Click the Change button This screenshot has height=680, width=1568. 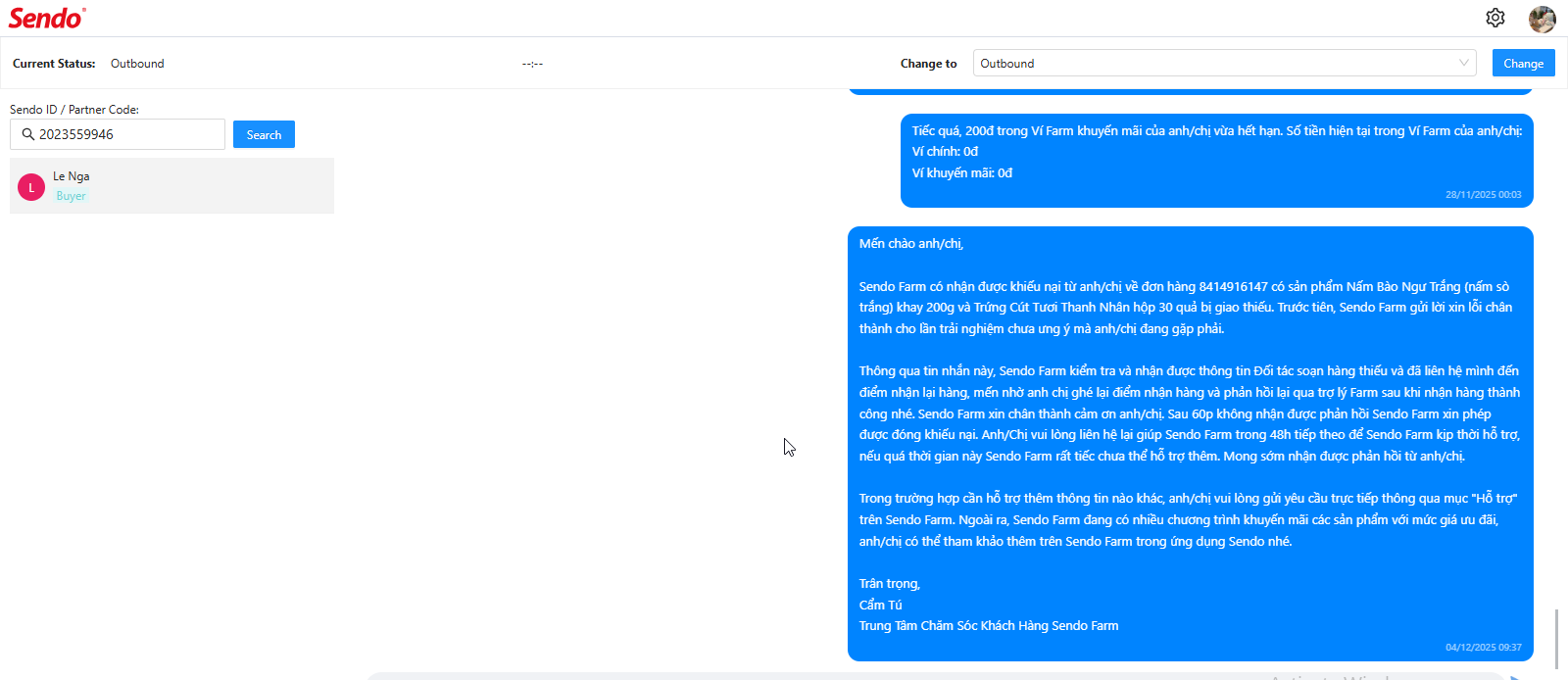tap(1523, 63)
